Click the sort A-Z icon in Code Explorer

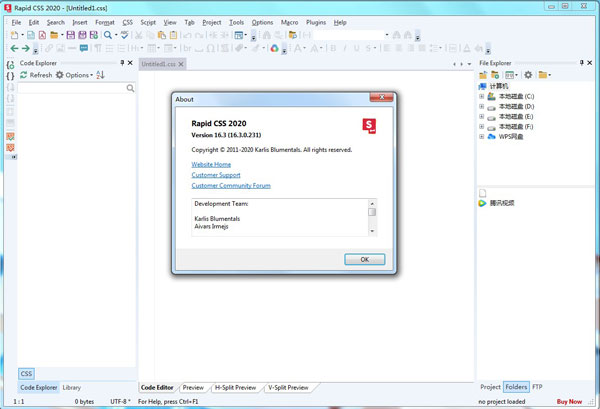[100, 75]
